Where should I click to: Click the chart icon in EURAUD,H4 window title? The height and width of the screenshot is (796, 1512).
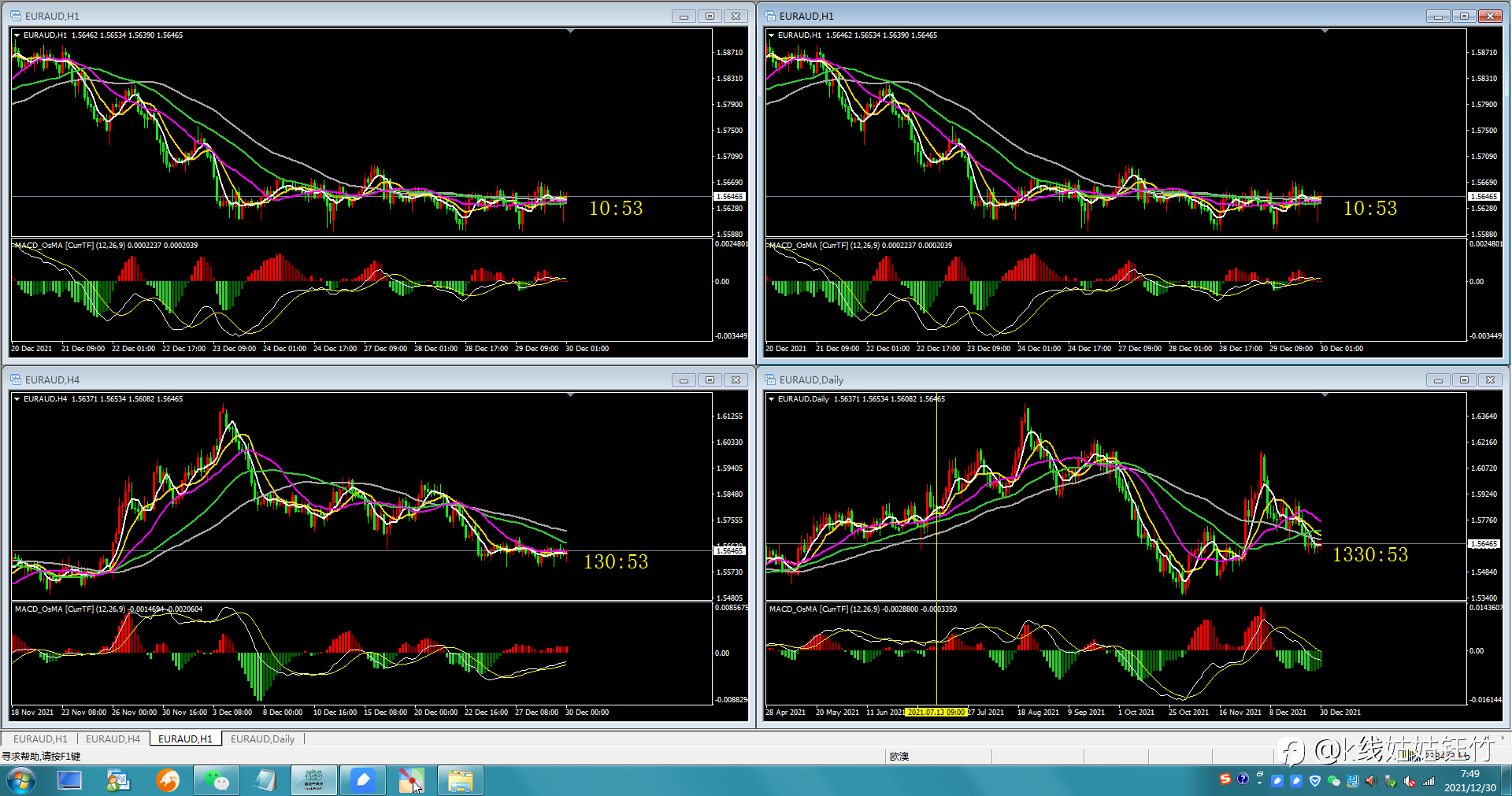pyautogui.click(x=16, y=379)
